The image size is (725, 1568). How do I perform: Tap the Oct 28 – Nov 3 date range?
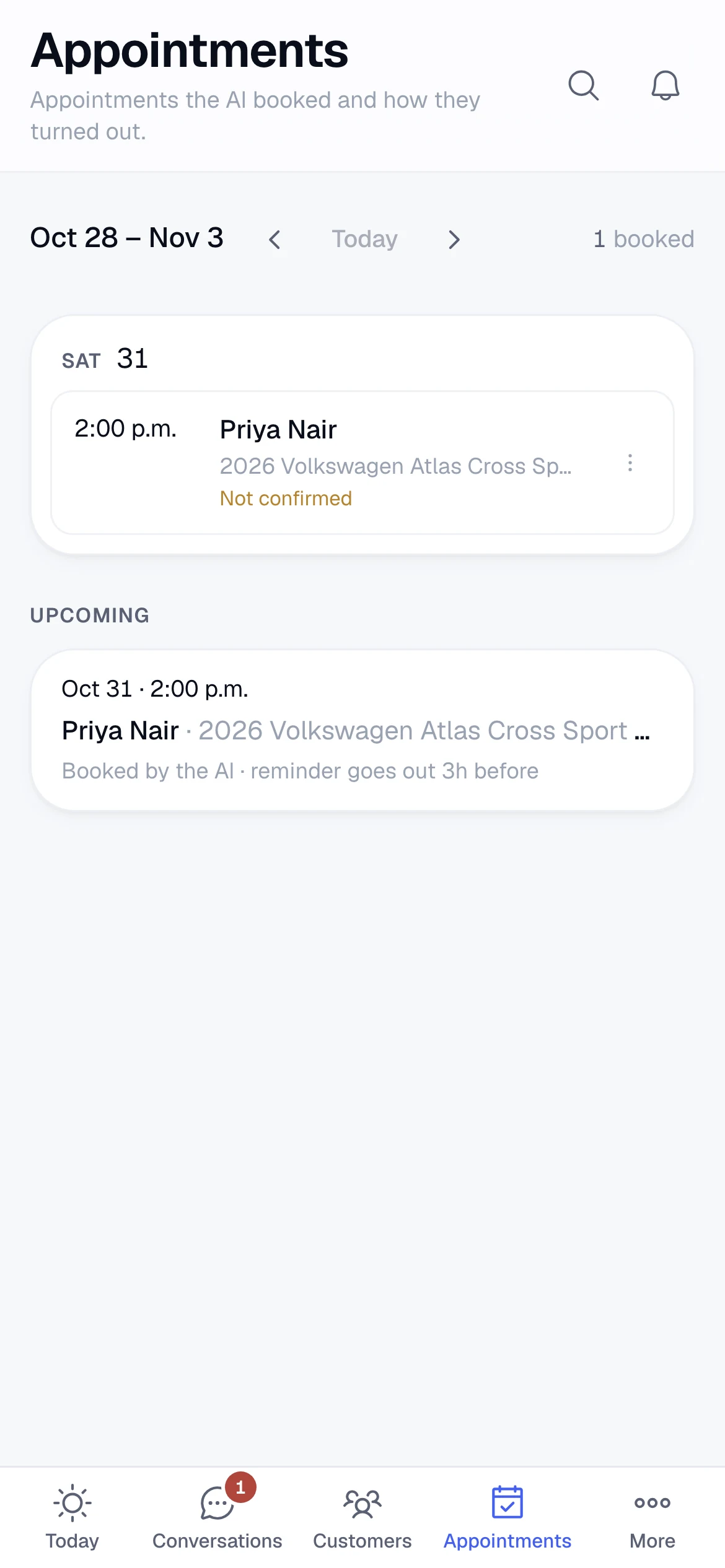(x=127, y=238)
